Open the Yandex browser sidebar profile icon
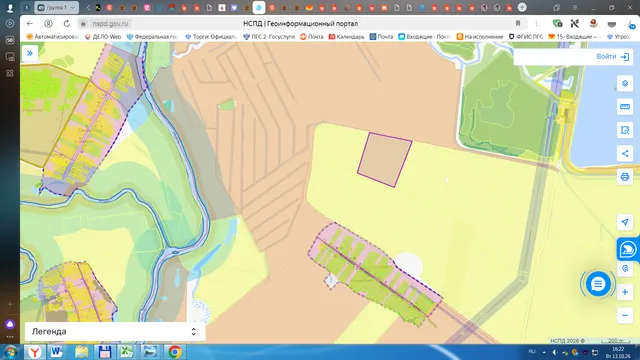The height and width of the screenshot is (360, 640). [x=10, y=7]
